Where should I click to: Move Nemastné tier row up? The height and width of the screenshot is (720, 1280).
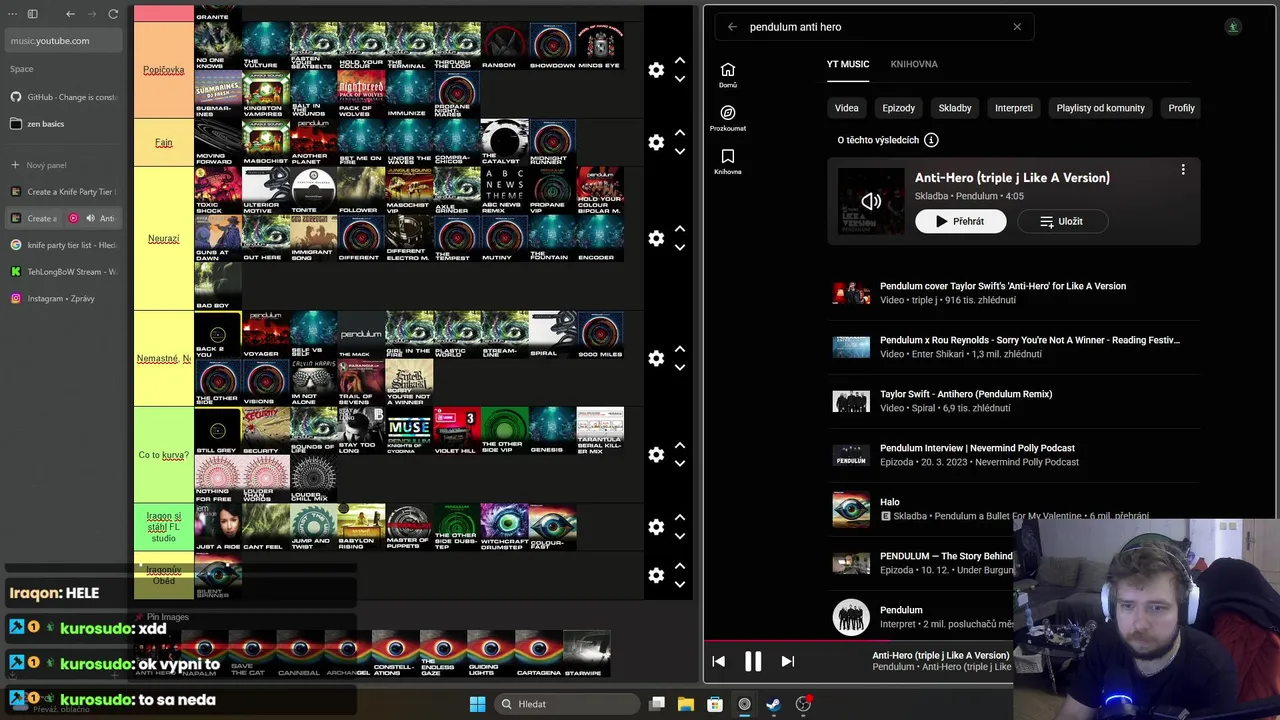(x=680, y=349)
